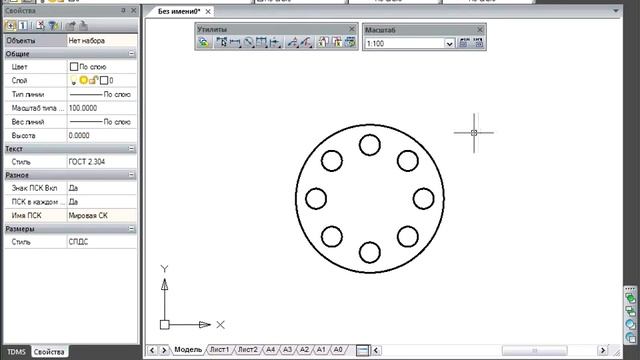The width and height of the screenshot is (640, 360).
Task: Click the Объекты Нет набора field
Action: pyautogui.click(x=102, y=40)
